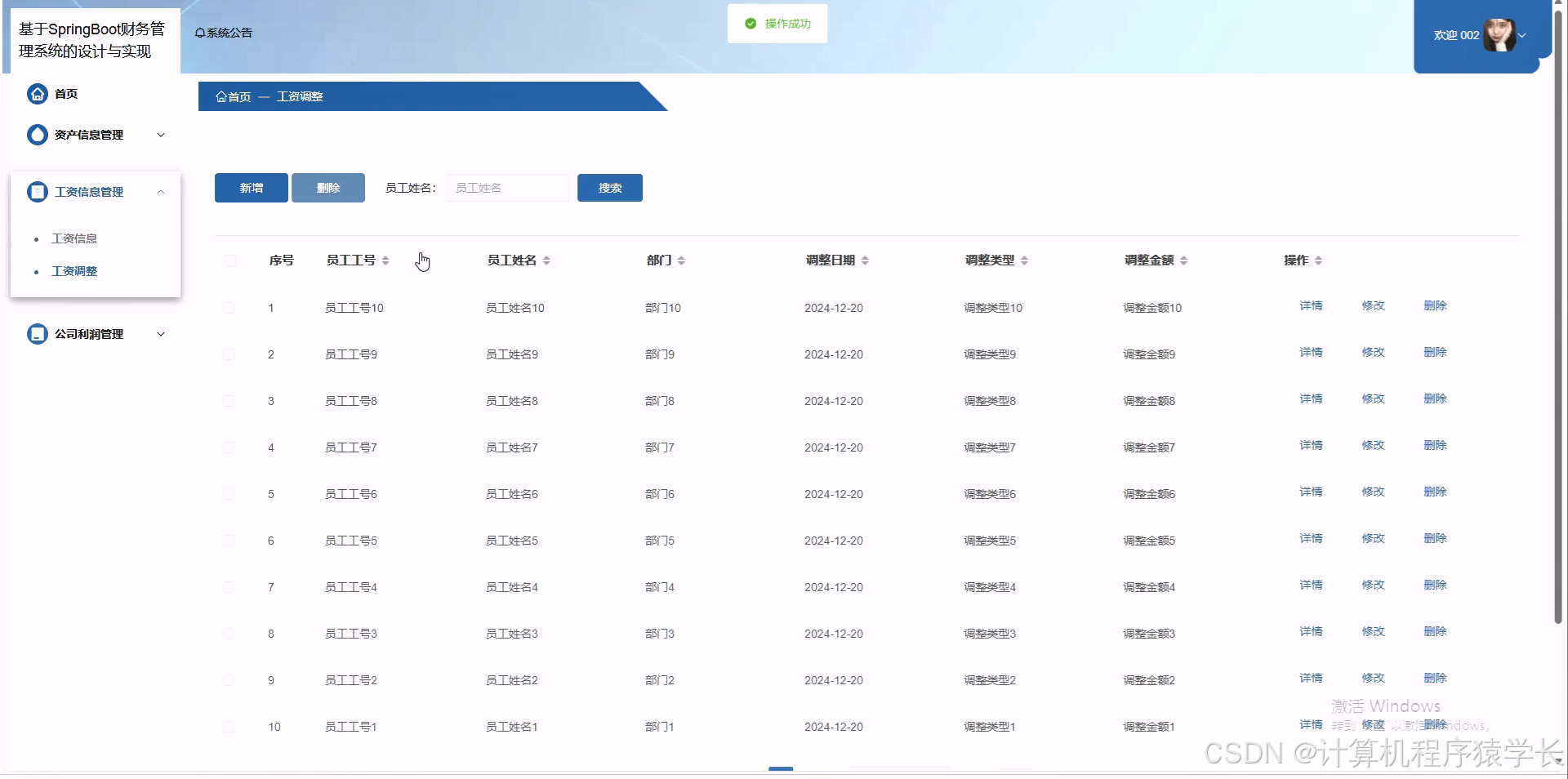This screenshot has height=779, width=1568.
Task: Click 修改 for 员工工号2 row
Action: point(1373,678)
